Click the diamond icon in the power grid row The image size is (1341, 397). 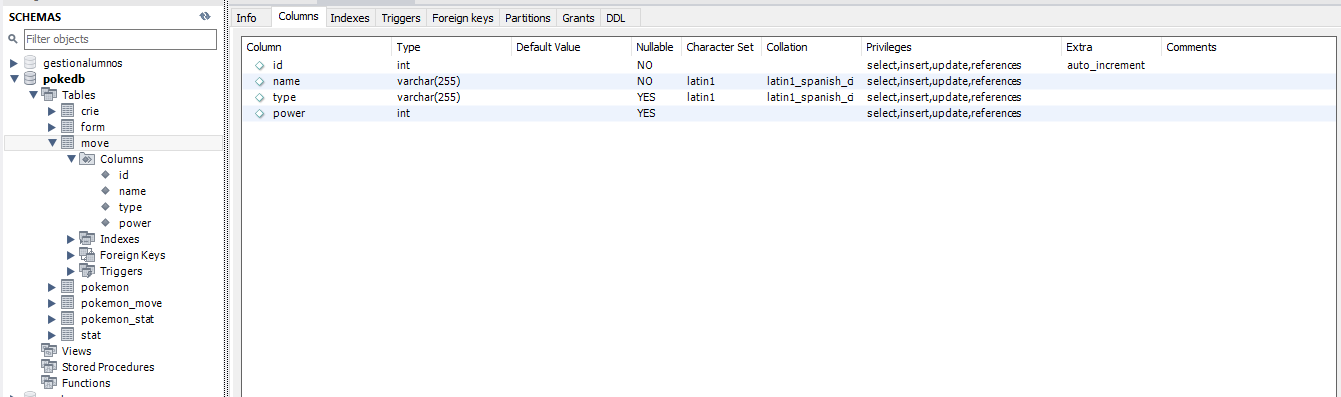point(260,113)
